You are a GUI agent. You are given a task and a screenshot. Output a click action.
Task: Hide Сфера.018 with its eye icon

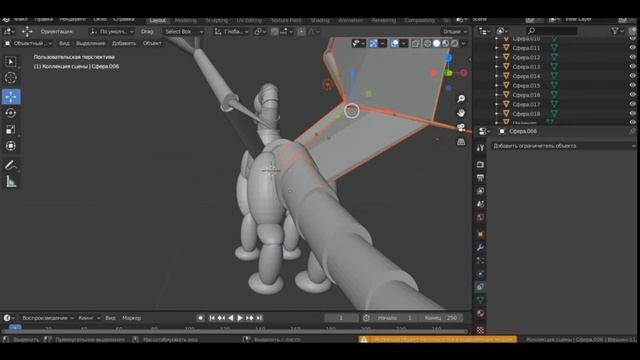(632, 113)
